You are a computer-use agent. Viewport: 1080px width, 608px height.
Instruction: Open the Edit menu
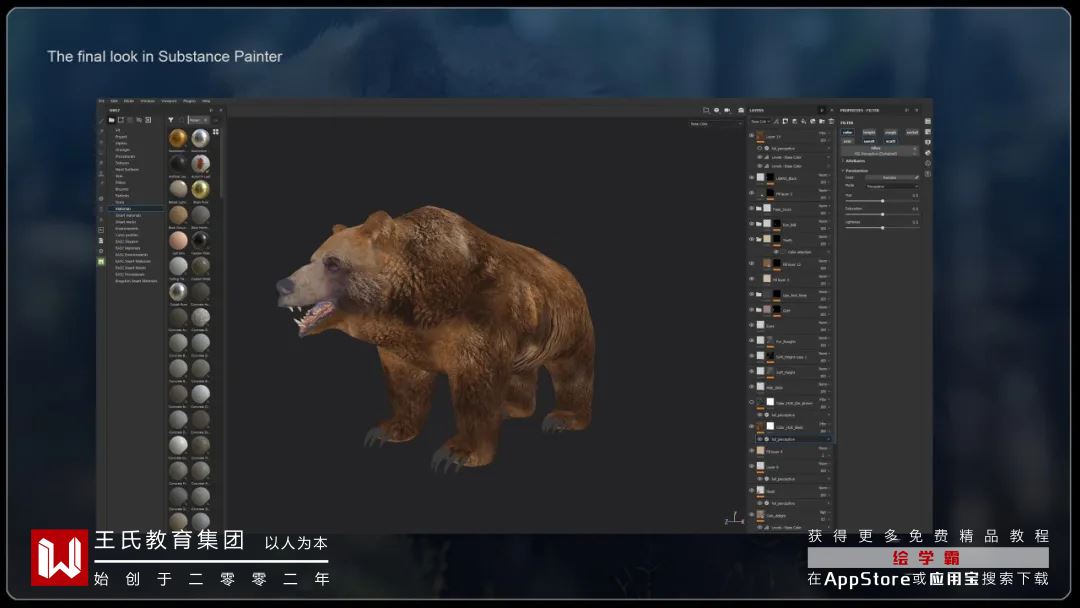click(x=114, y=101)
